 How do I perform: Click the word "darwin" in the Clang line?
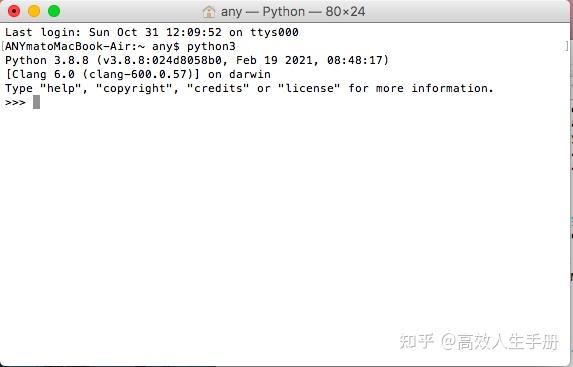(x=250, y=74)
